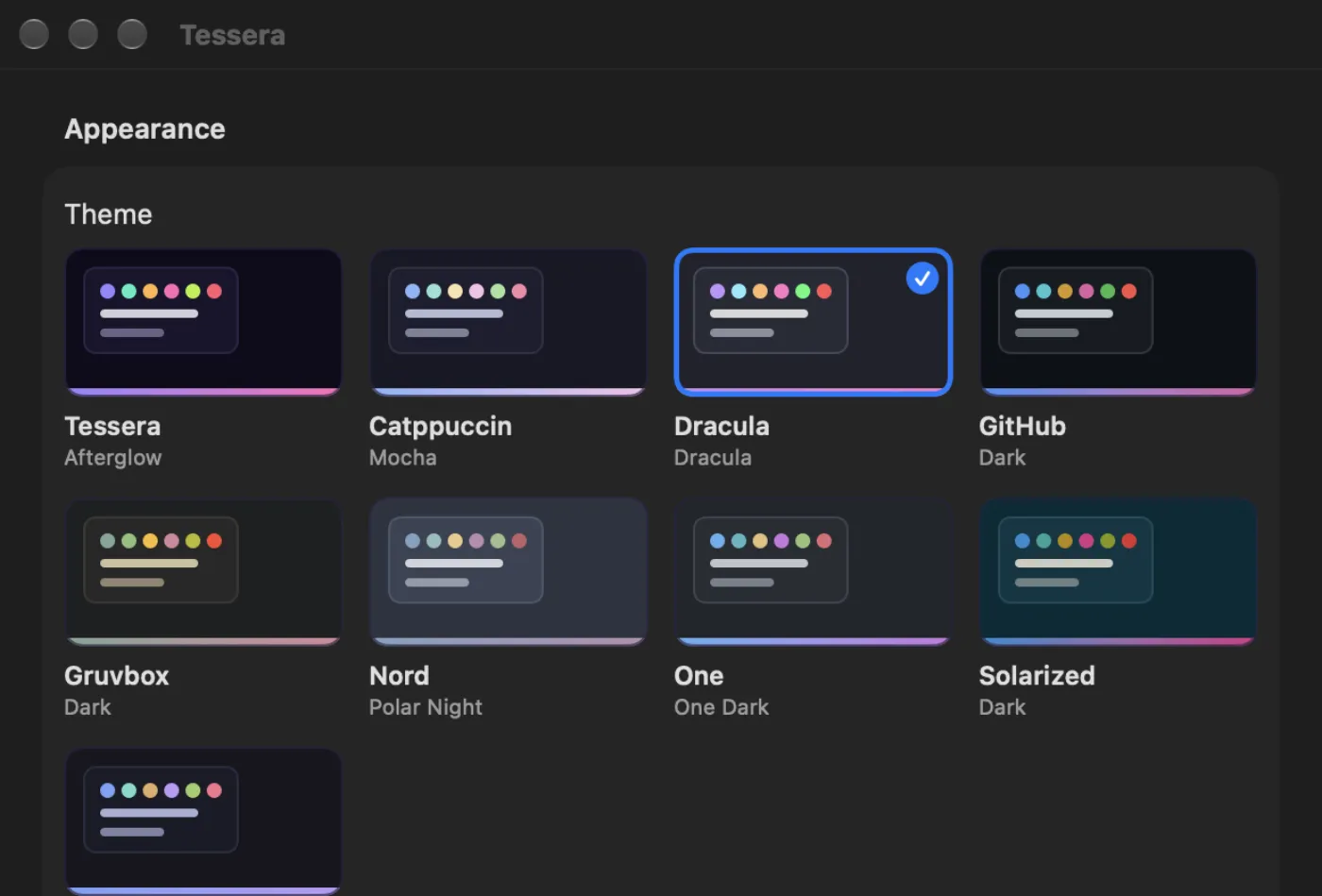Close the Tessera window

pyautogui.click(x=34, y=34)
